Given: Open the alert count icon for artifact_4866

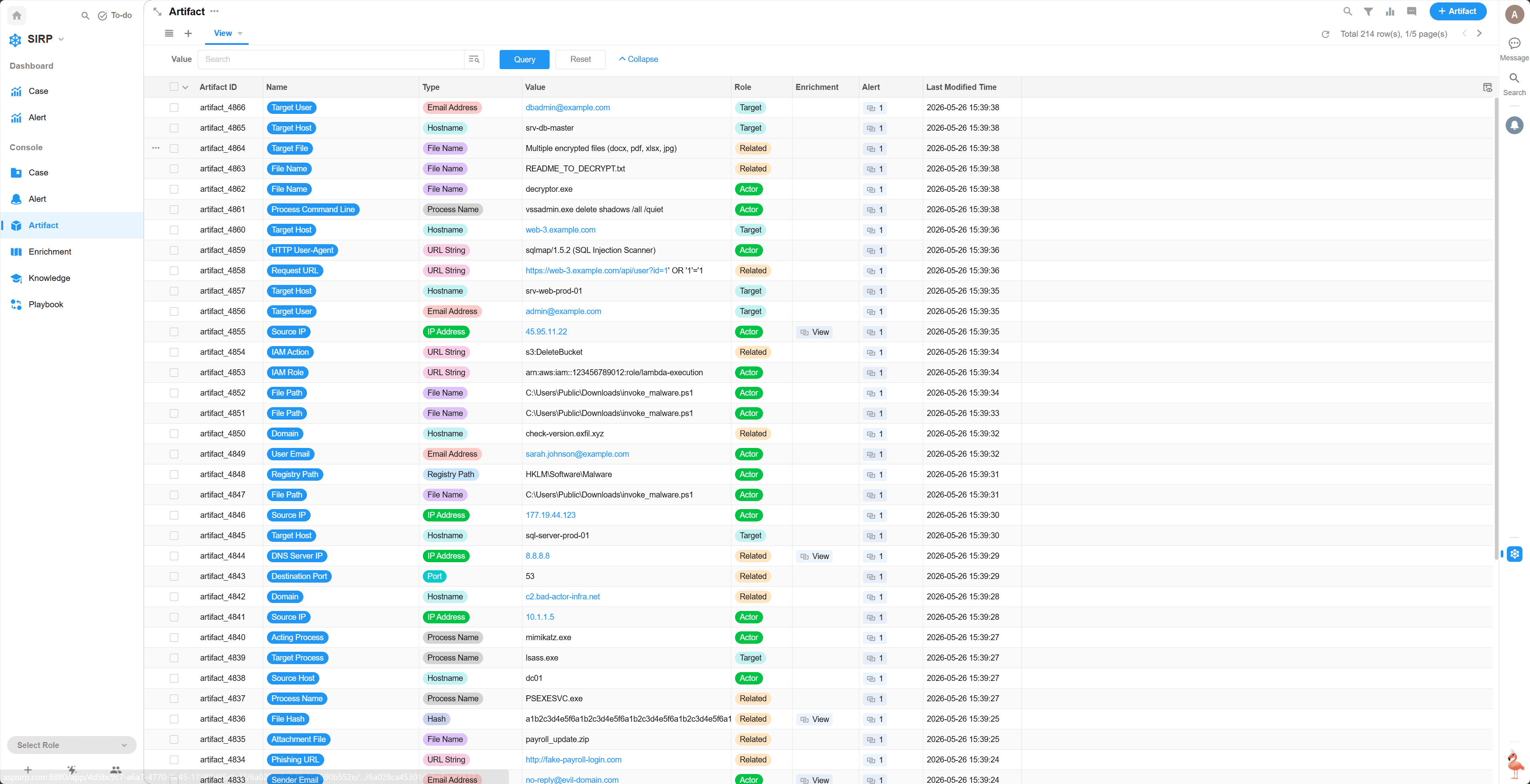Looking at the screenshot, I should [874, 107].
